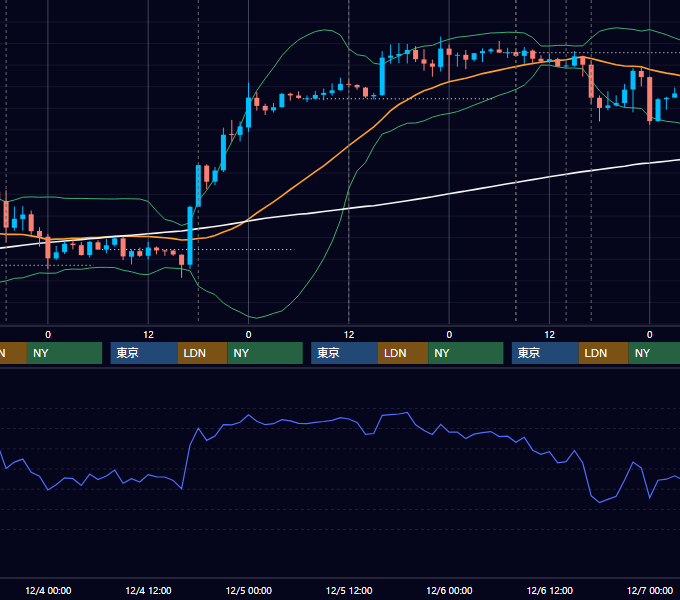Select the NY block starting 12/6 00:00
The height and width of the screenshot is (600, 680).
[466, 353]
